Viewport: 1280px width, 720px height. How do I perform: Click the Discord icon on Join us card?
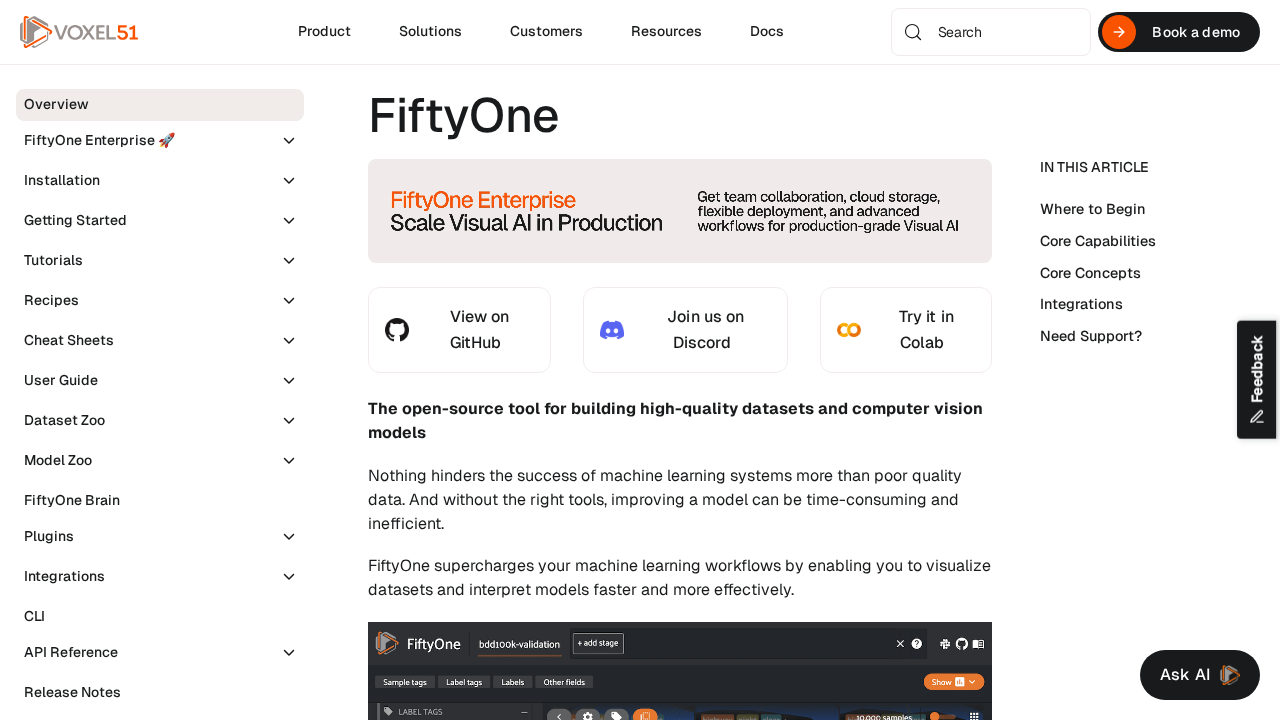(613, 330)
